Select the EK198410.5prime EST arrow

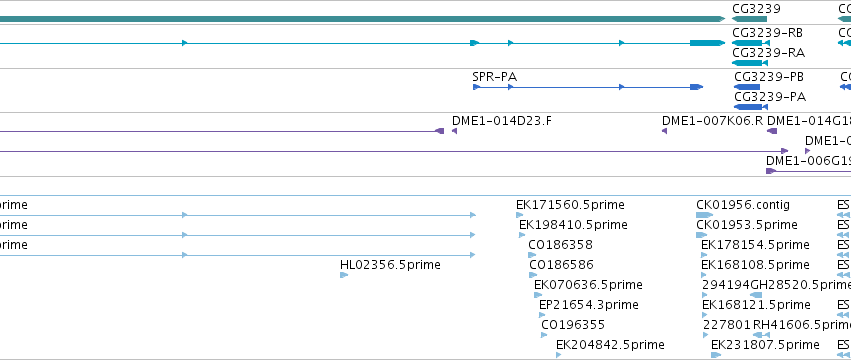[x=522, y=235]
